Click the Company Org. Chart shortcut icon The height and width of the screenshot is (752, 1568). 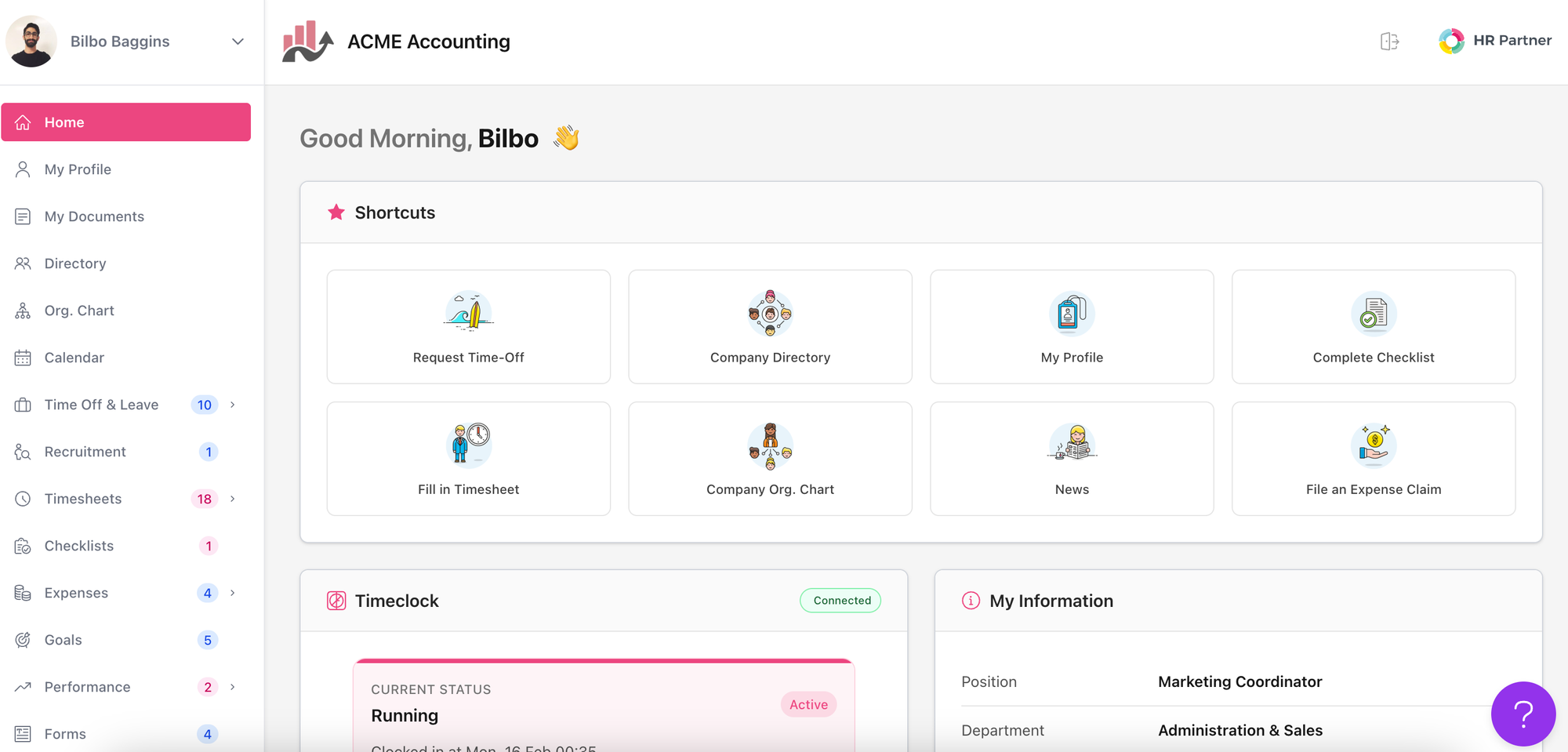770,445
